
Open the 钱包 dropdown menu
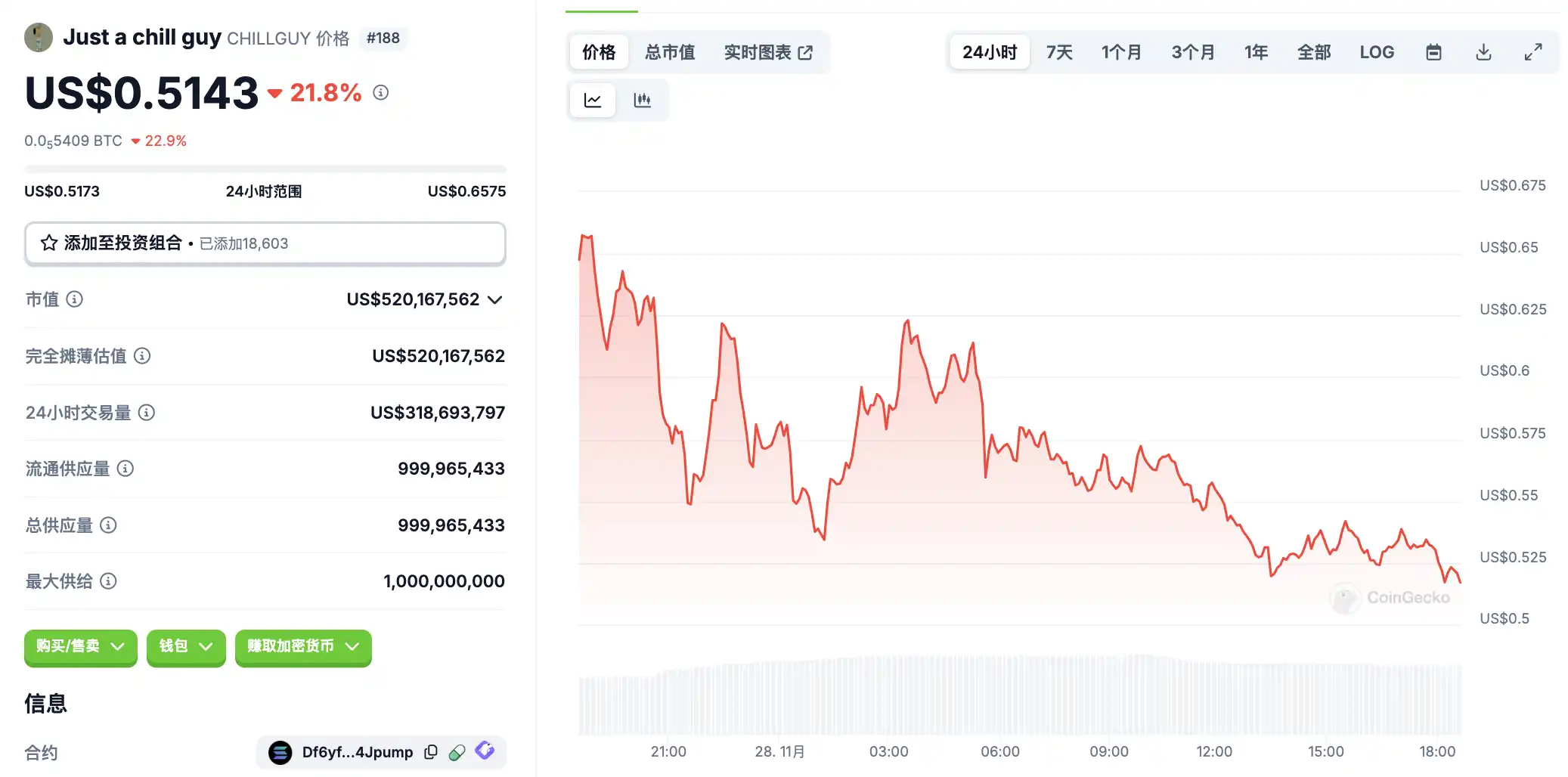pyautogui.click(x=186, y=647)
